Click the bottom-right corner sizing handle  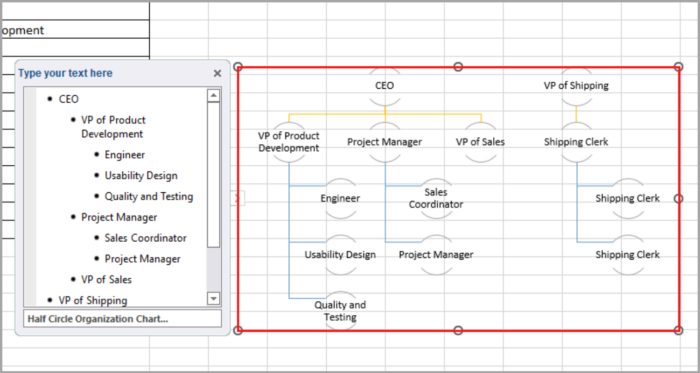(x=678, y=330)
